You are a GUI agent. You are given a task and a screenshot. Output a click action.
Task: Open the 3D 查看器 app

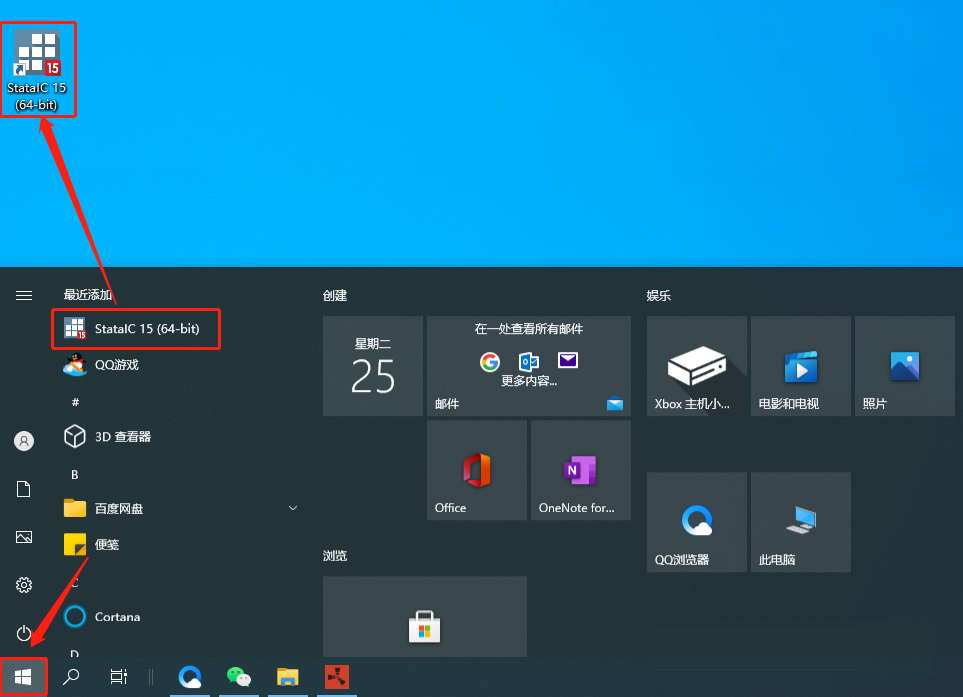click(122, 437)
